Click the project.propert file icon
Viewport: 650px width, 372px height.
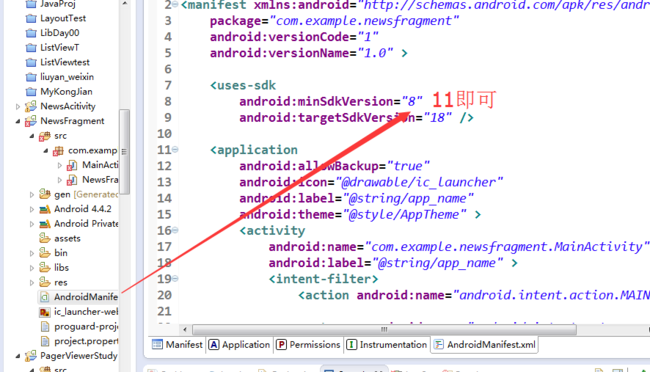pyautogui.click(x=45, y=341)
